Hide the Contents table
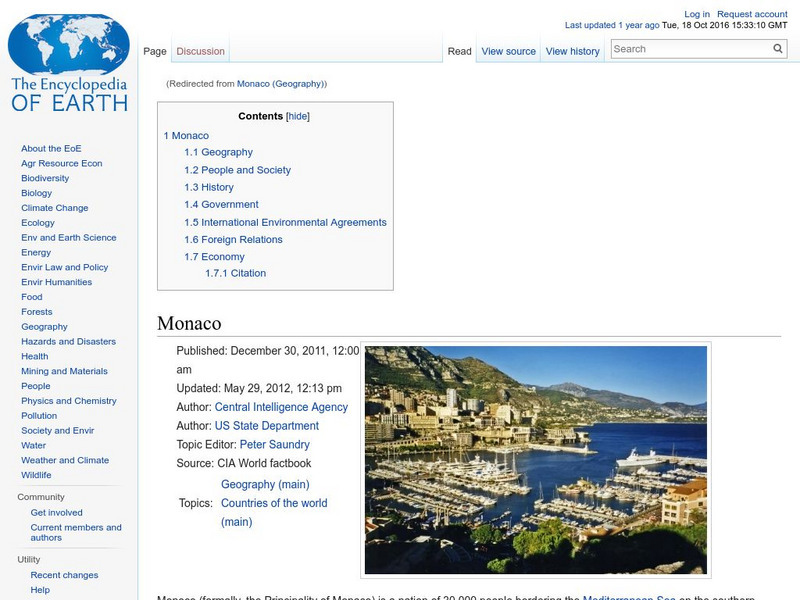The height and width of the screenshot is (600, 800). click(297, 116)
